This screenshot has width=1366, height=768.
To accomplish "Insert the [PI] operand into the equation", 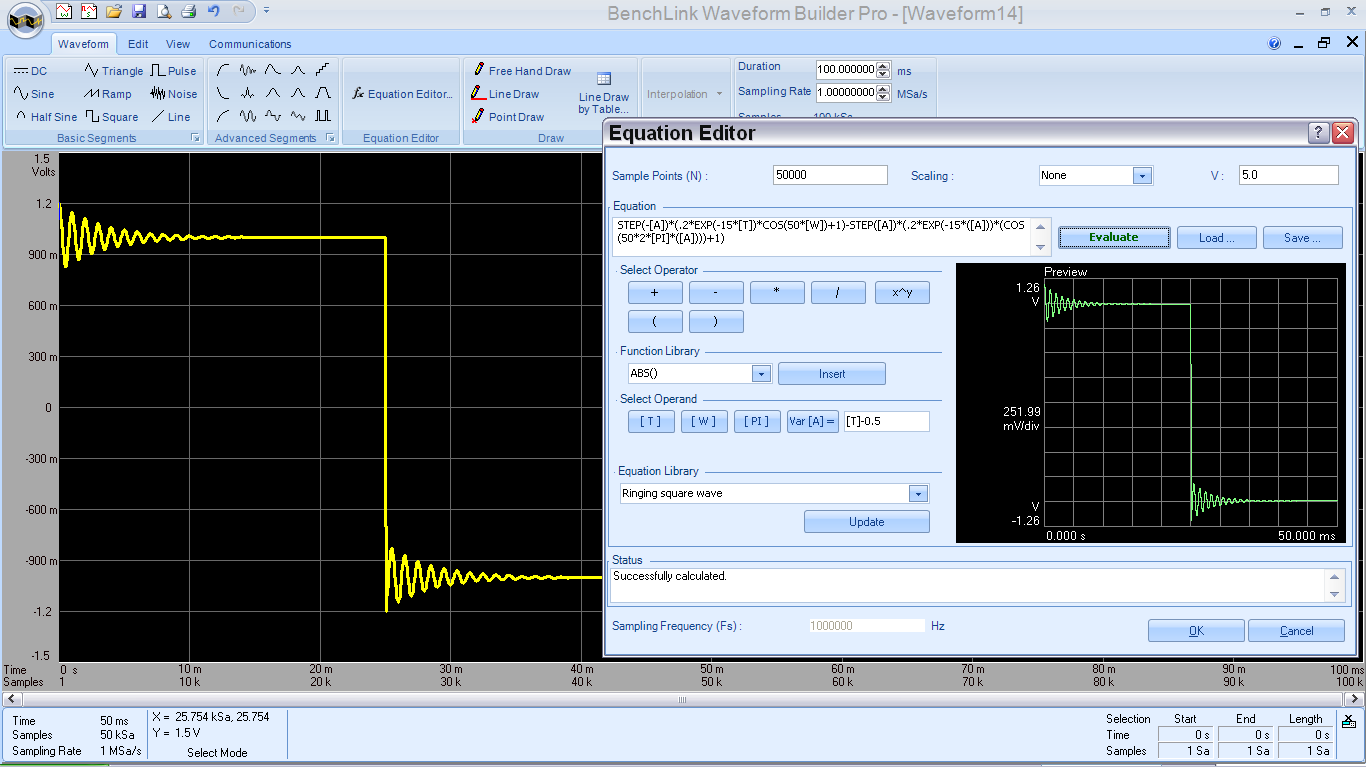I will coord(757,421).
